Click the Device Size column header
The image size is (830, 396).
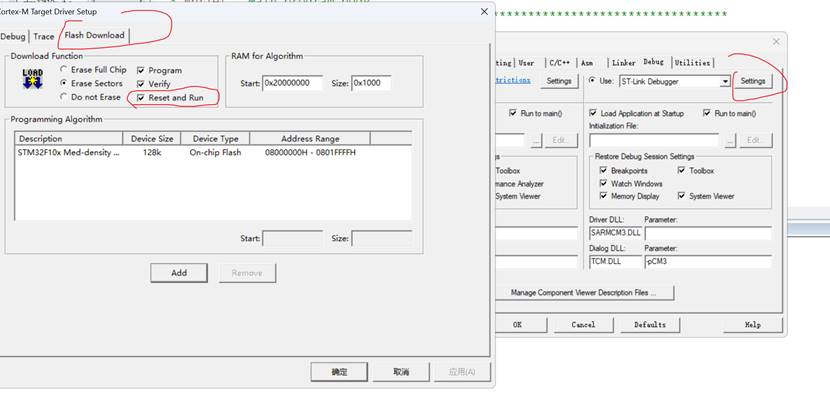(x=152, y=139)
